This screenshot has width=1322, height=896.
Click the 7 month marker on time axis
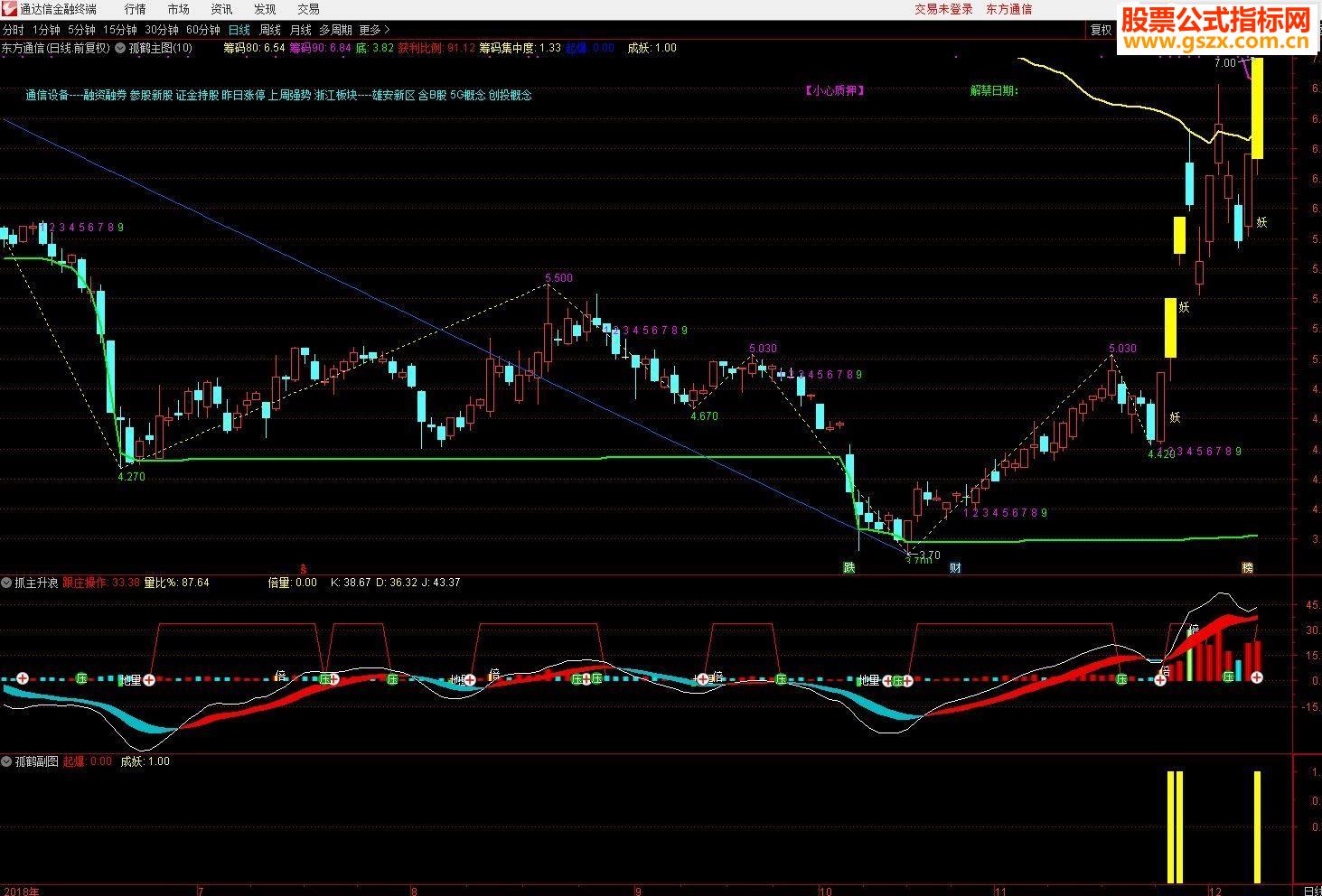(x=201, y=890)
